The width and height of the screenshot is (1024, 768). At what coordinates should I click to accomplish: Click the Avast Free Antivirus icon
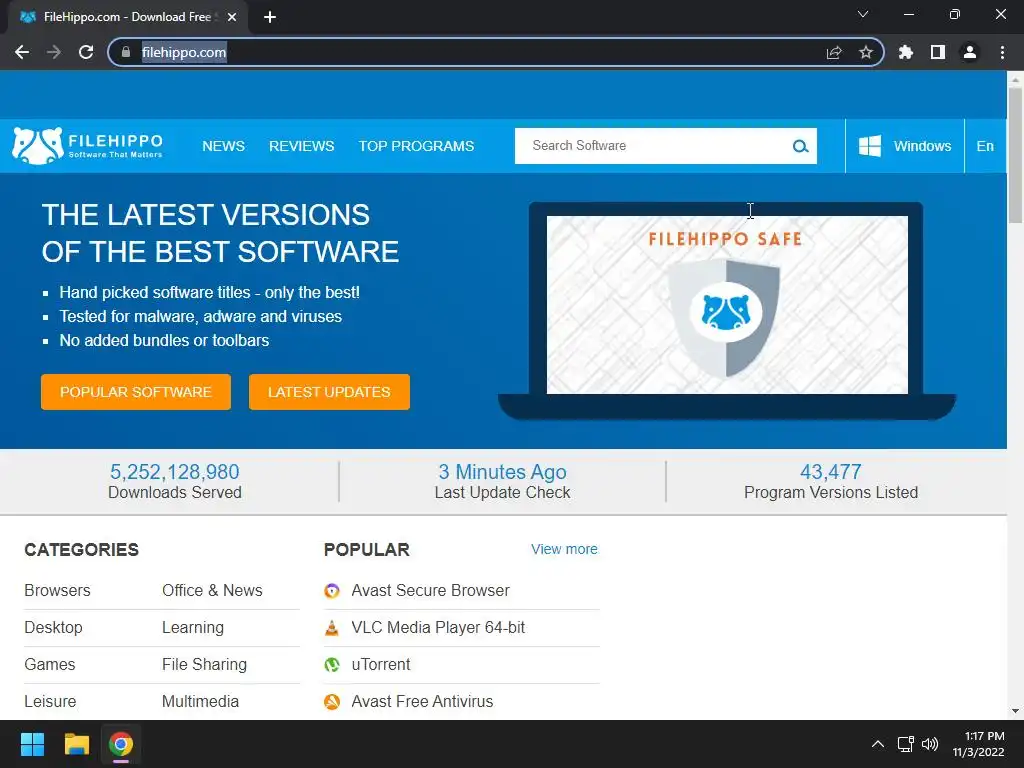coord(332,702)
